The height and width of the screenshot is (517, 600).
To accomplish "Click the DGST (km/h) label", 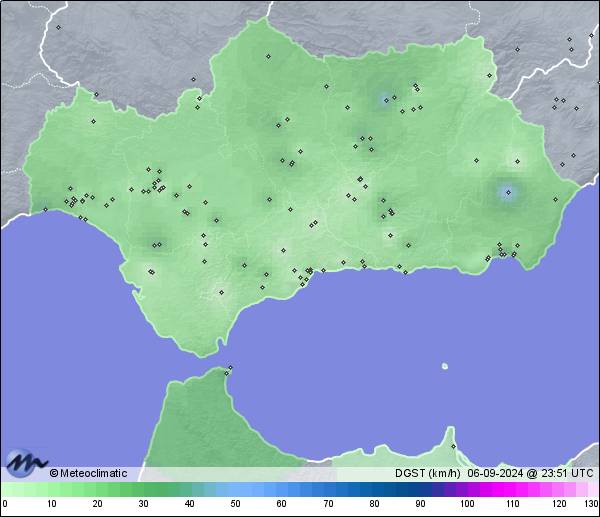I will click(427, 473).
